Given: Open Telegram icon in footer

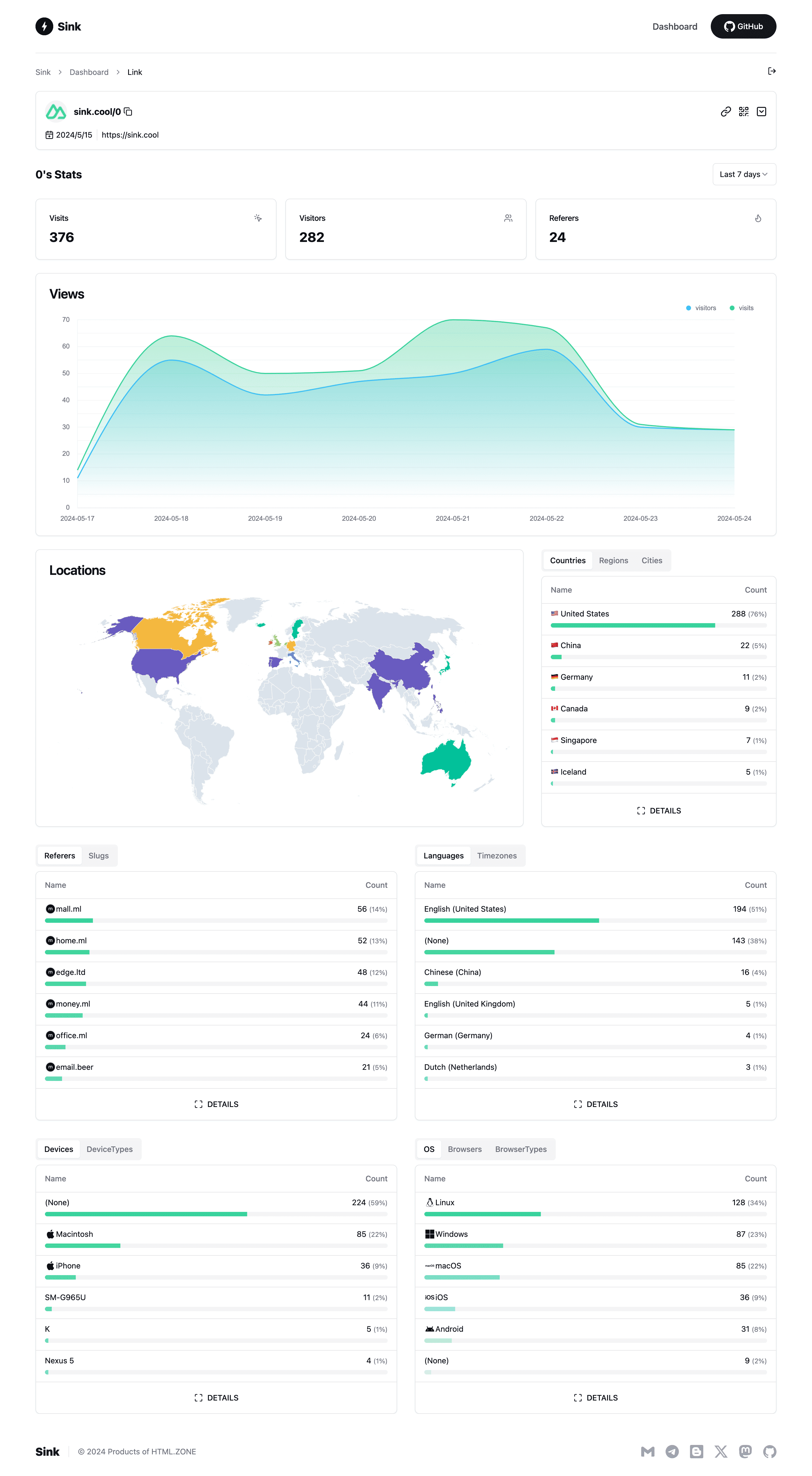Looking at the screenshot, I should (672, 1451).
